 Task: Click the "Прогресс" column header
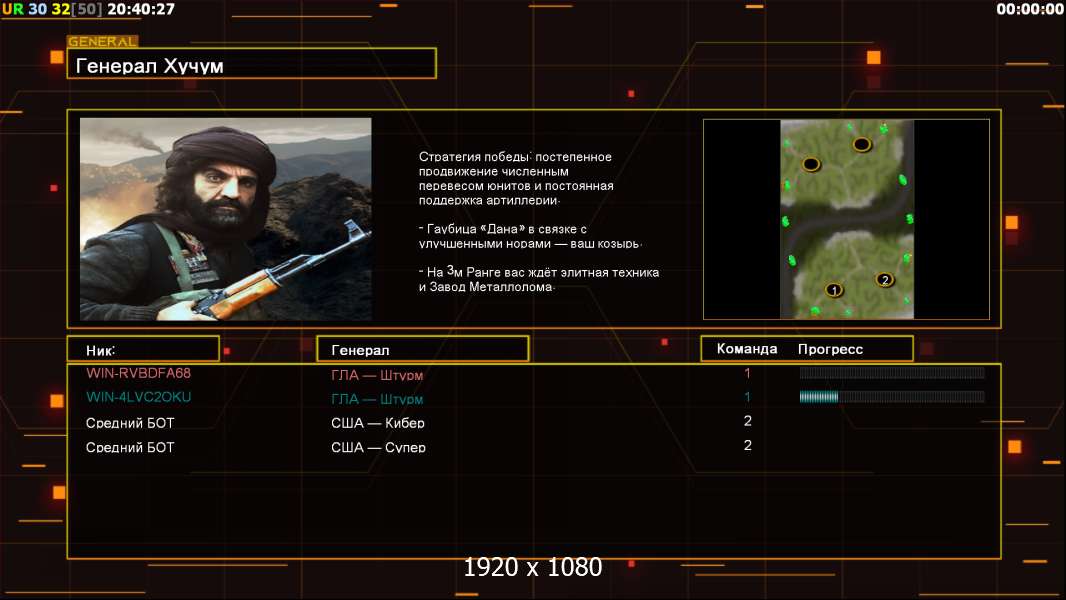point(830,349)
